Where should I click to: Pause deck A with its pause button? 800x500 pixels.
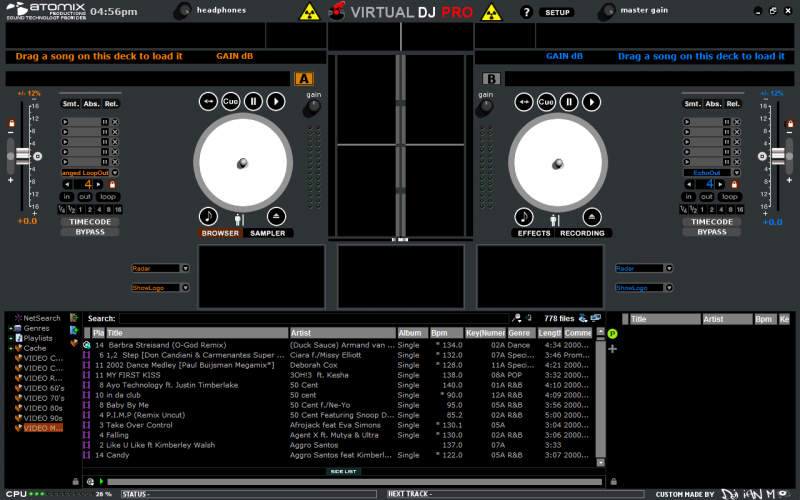pyautogui.click(x=253, y=102)
